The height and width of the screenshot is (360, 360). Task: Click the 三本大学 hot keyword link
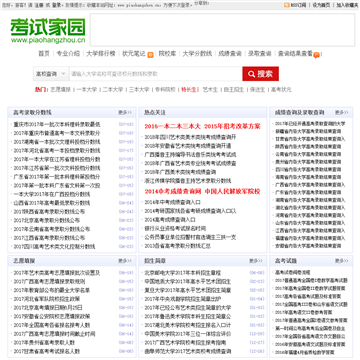[x=139, y=89]
